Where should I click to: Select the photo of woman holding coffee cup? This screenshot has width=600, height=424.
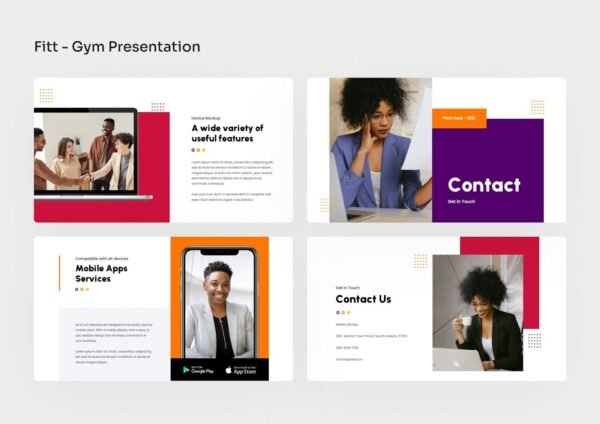coord(477,312)
